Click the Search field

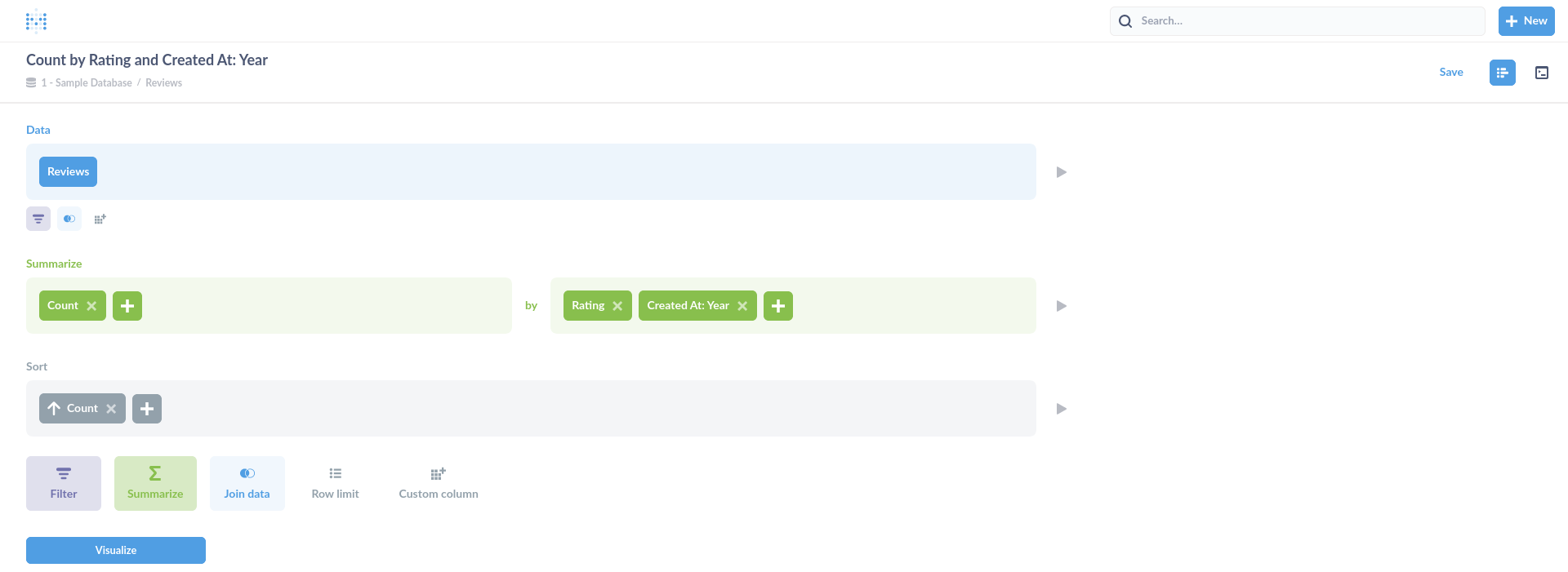[x=1298, y=20]
